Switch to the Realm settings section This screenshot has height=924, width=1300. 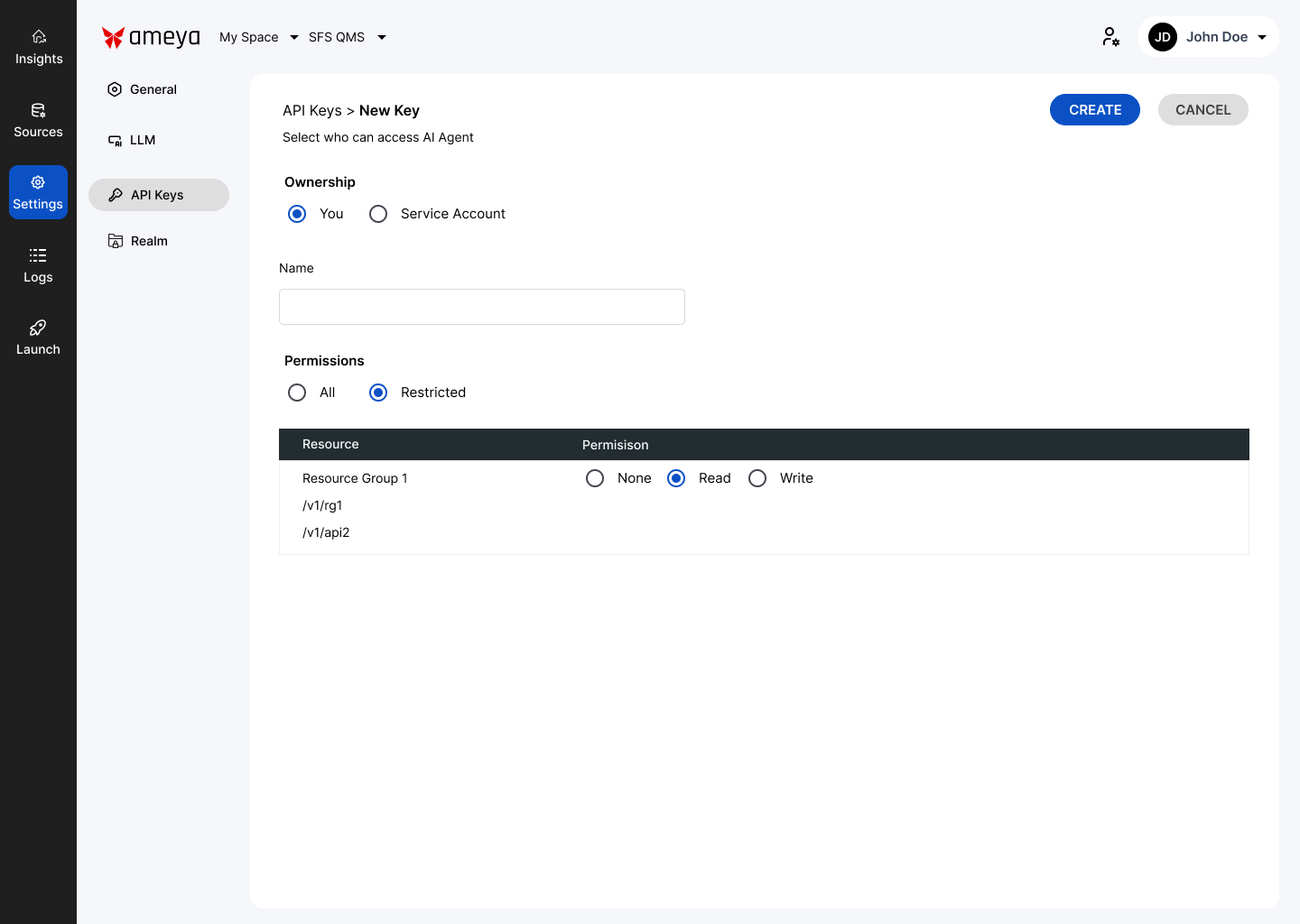click(x=149, y=241)
